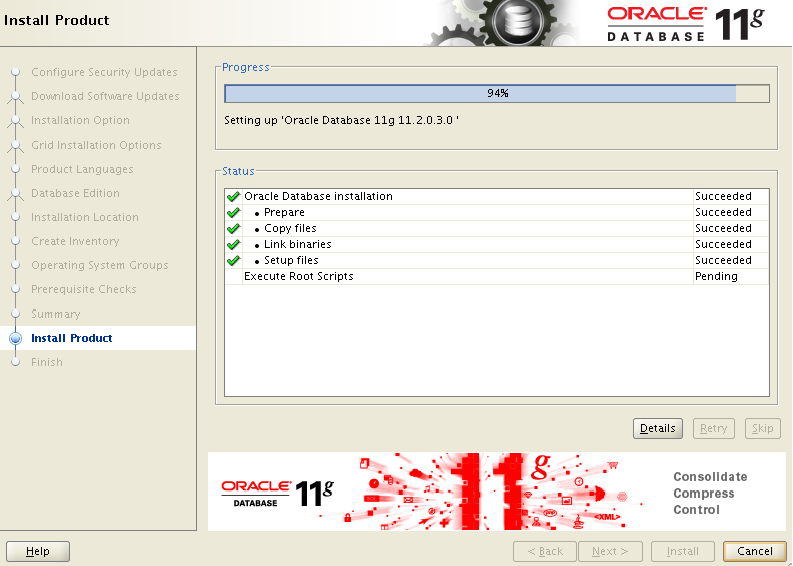
Task: Click the Next navigation button
Action: point(610,551)
